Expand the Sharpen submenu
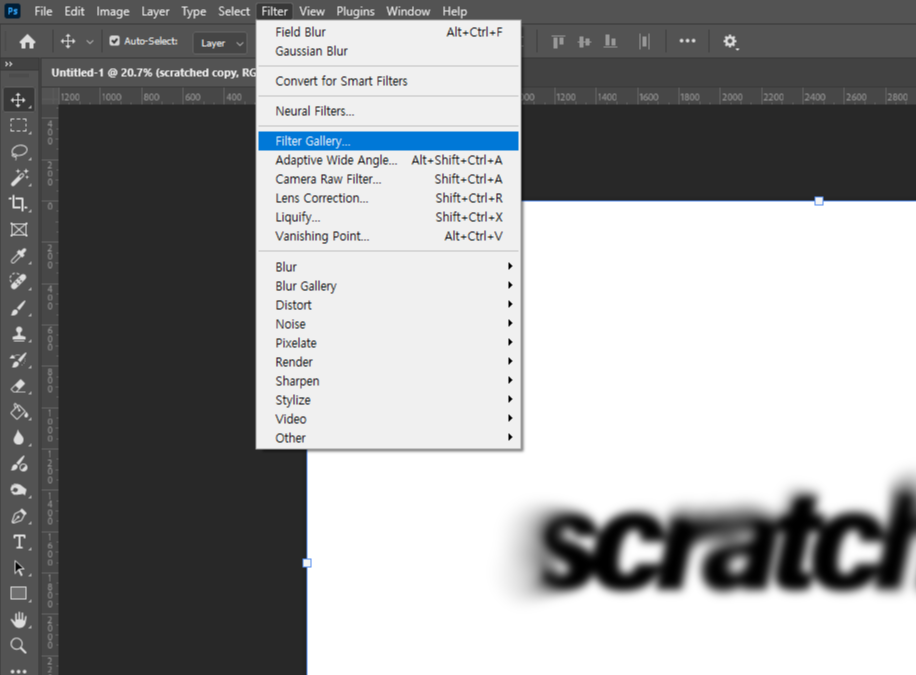Image resolution: width=916 pixels, height=675 pixels. coord(388,380)
